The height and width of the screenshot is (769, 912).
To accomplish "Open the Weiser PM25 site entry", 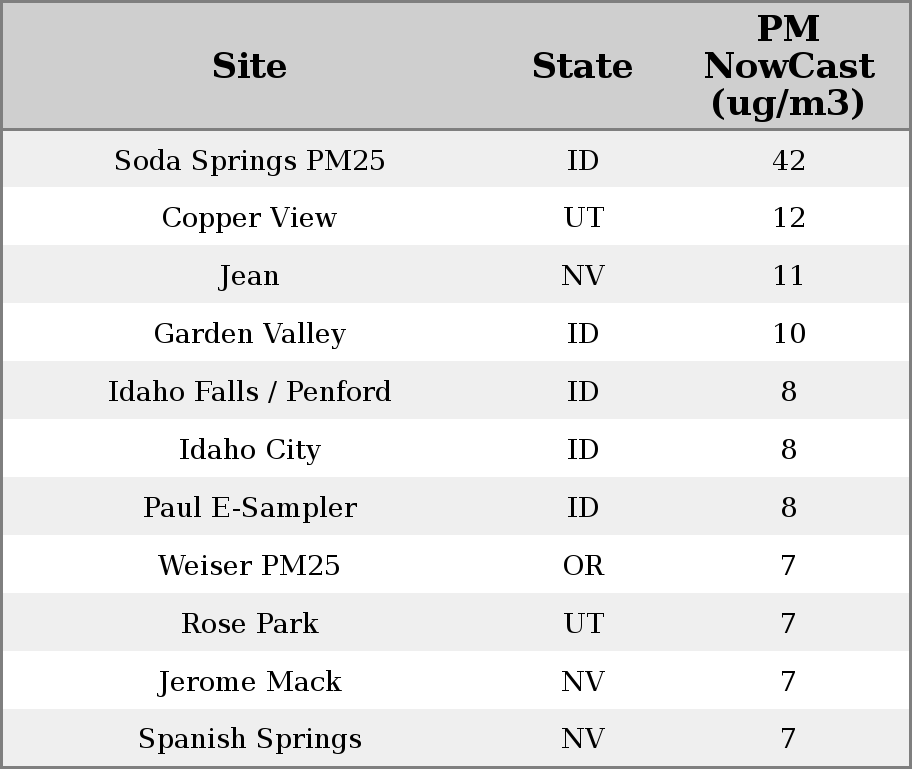I will [249, 566].
